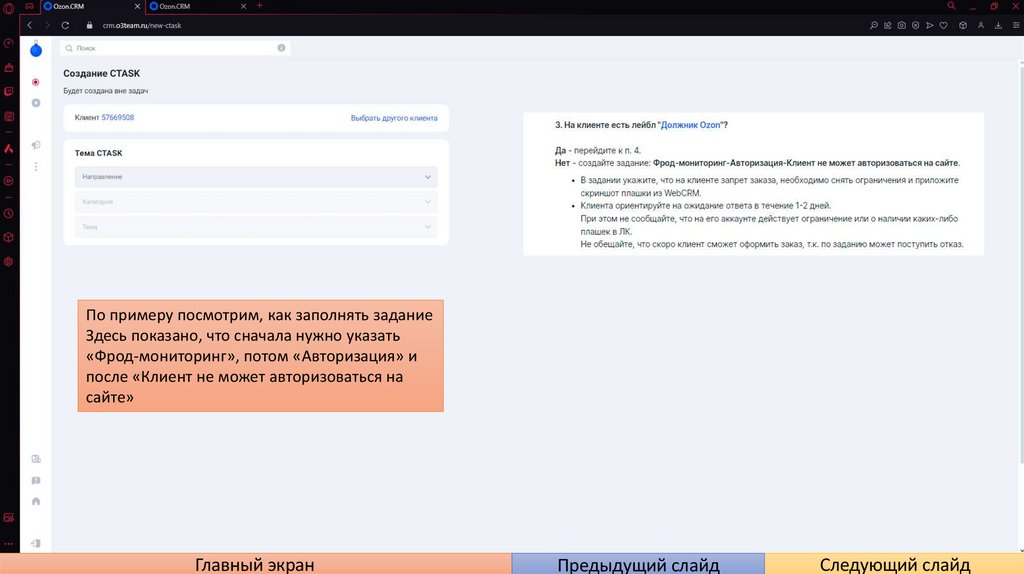Open Twitch icon in Opera sidebar

pyautogui.click(x=8, y=91)
